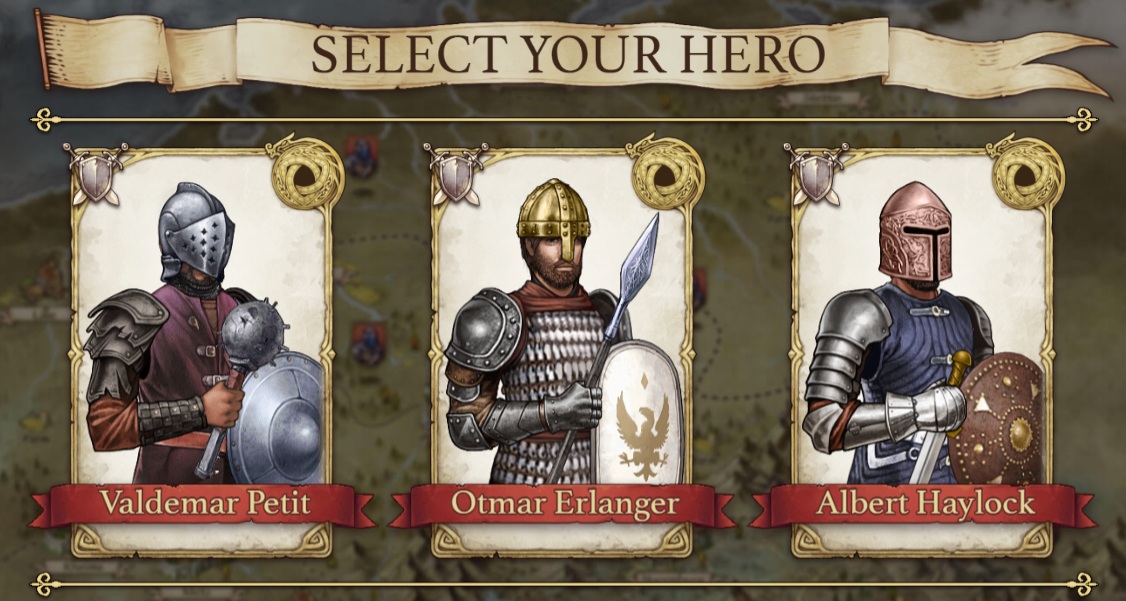Click the Select Your Hero banner
The height and width of the screenshot is (601, 1126).
[567, 54]
